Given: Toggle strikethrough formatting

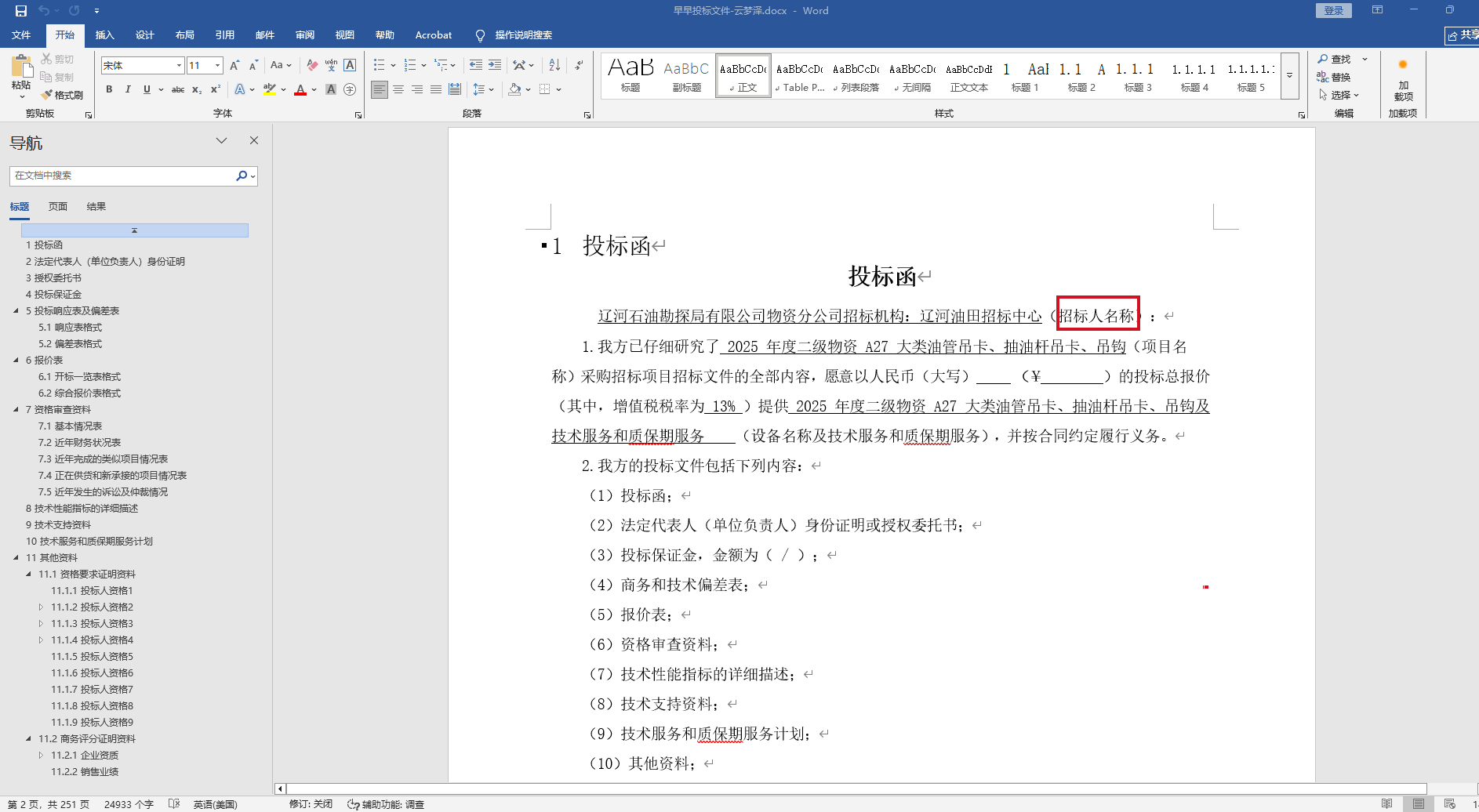Looking at the screenshot, I should [178, 89].
